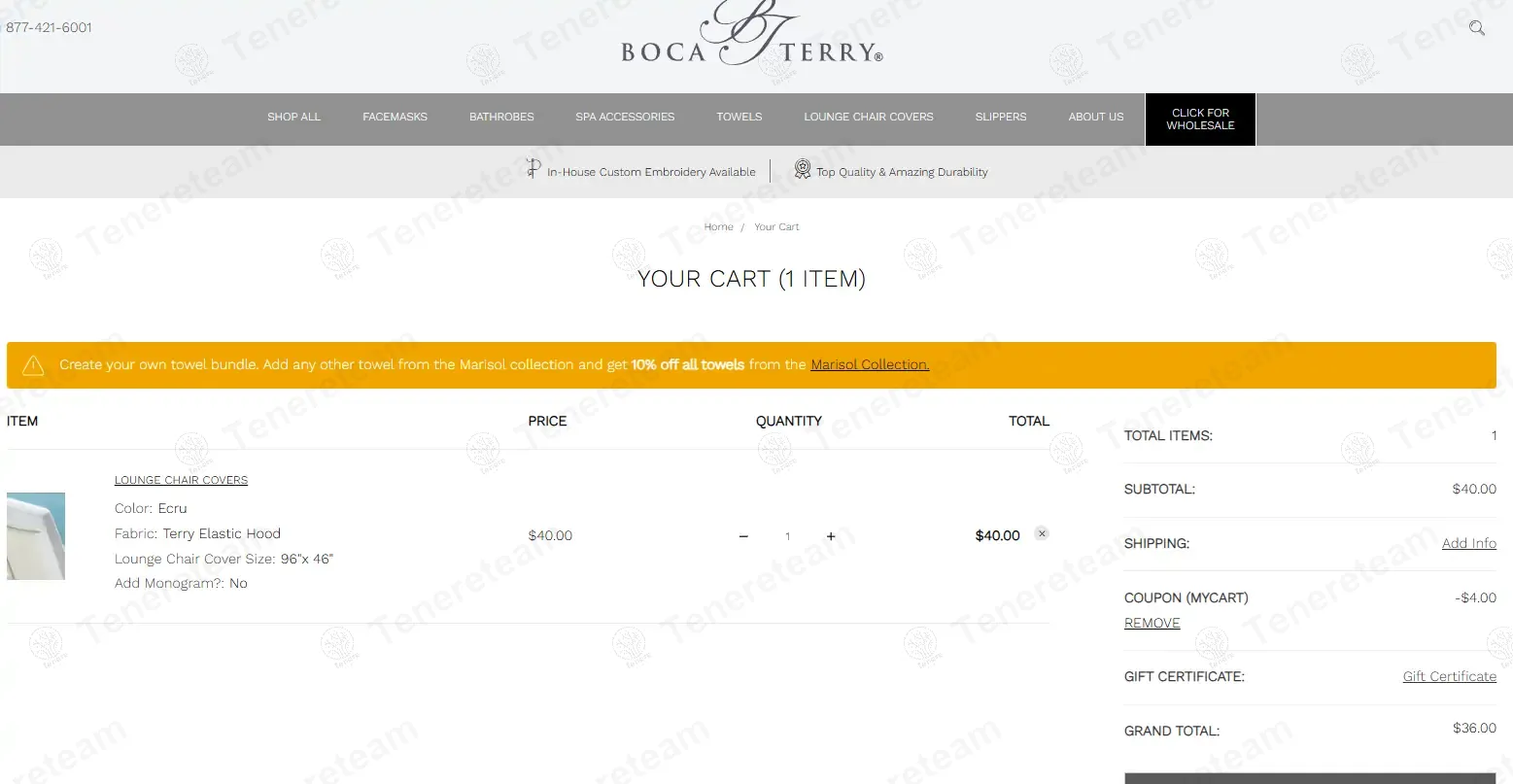Viewport: 1513px width, 784px height.
Task: Click the Add Monogram?: No text
Action: (x=181, y=583)
